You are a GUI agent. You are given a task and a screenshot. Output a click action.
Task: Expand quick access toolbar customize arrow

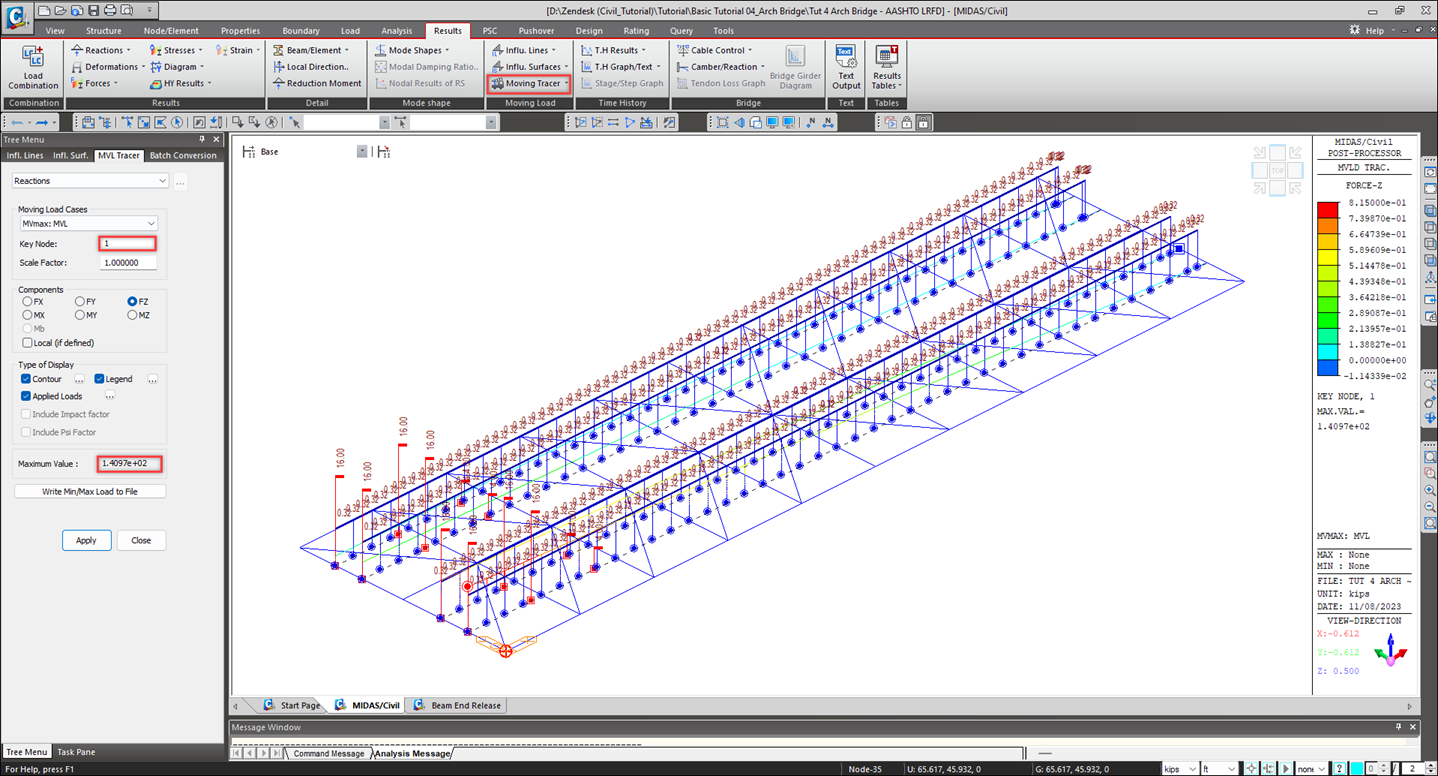(x=150, y=10)
